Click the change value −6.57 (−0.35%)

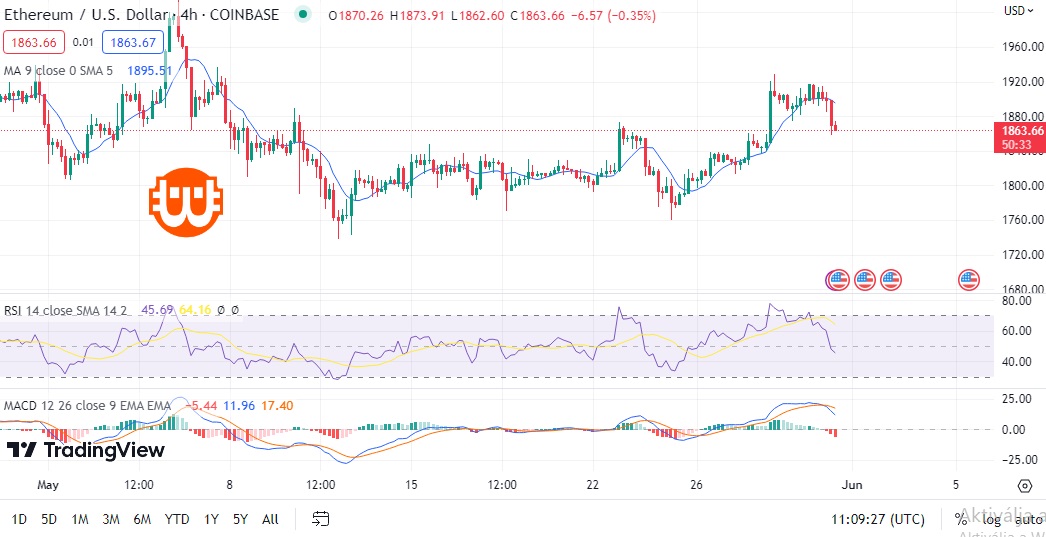point(614,15)
